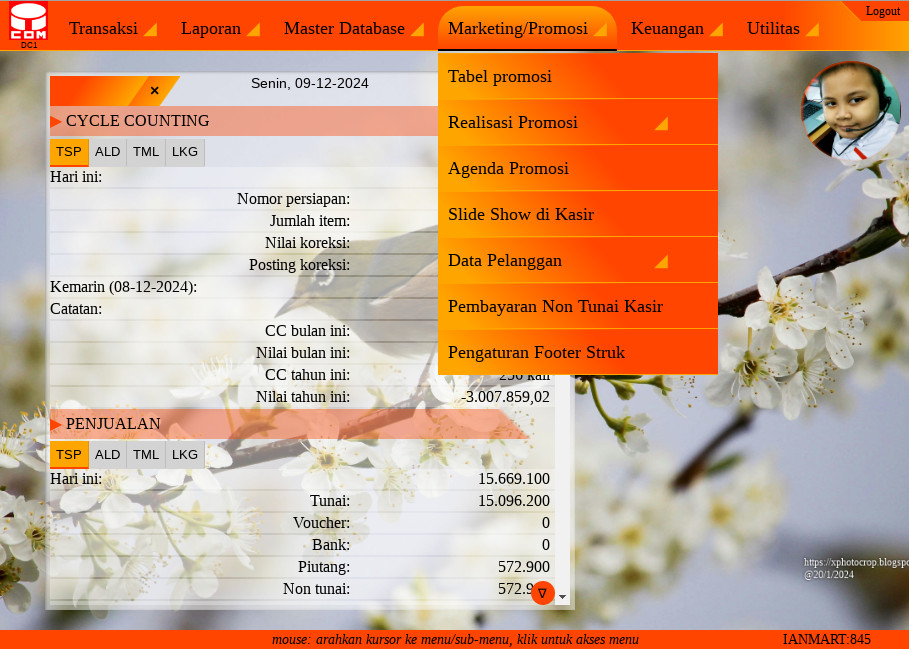
Task: Collapse the PENJUALAN section header
Action: (113, 424)
